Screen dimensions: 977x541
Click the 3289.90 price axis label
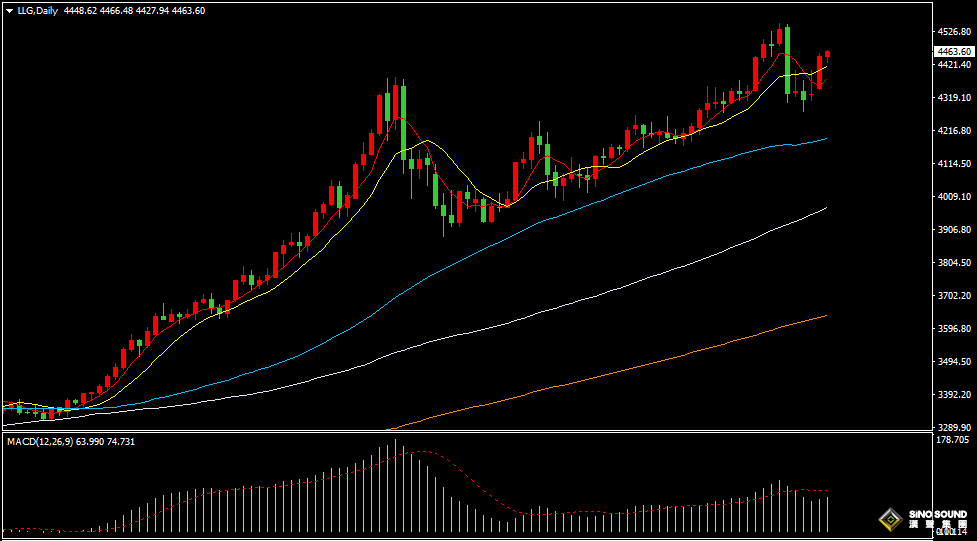pyautogui.click(x=952, y=427)
